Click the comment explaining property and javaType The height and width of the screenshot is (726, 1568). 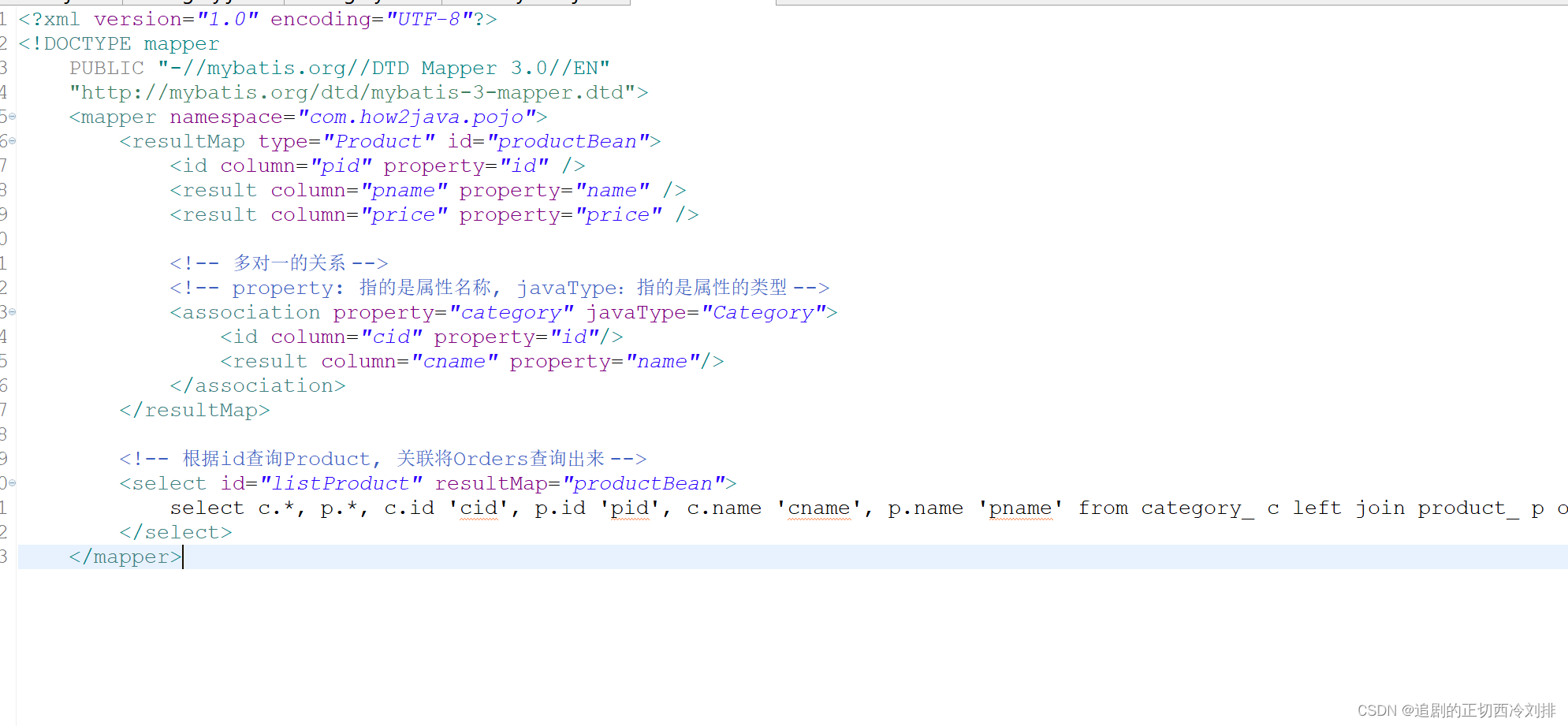coord(500,288)
